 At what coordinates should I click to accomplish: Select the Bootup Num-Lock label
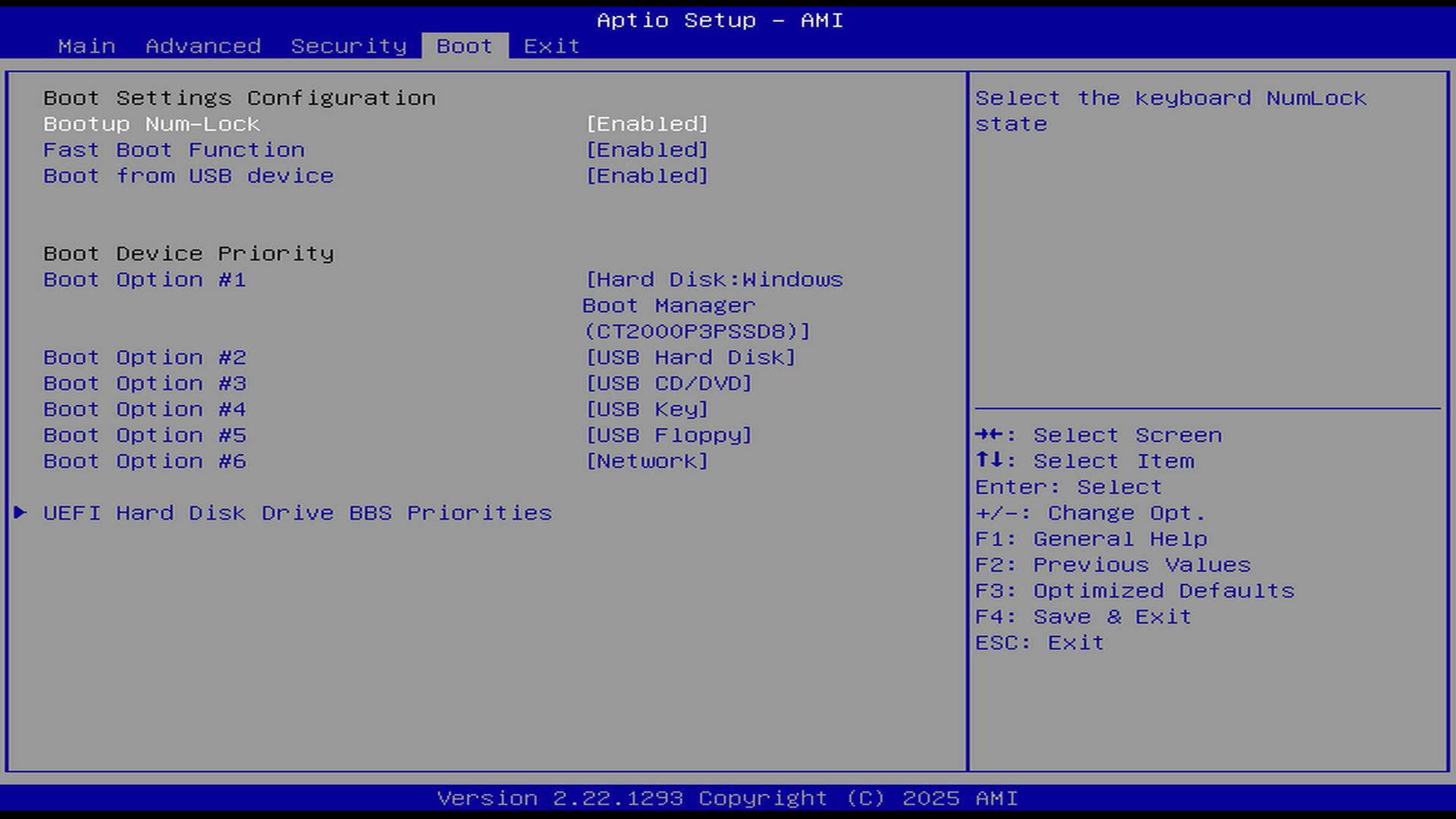point(152,124)
